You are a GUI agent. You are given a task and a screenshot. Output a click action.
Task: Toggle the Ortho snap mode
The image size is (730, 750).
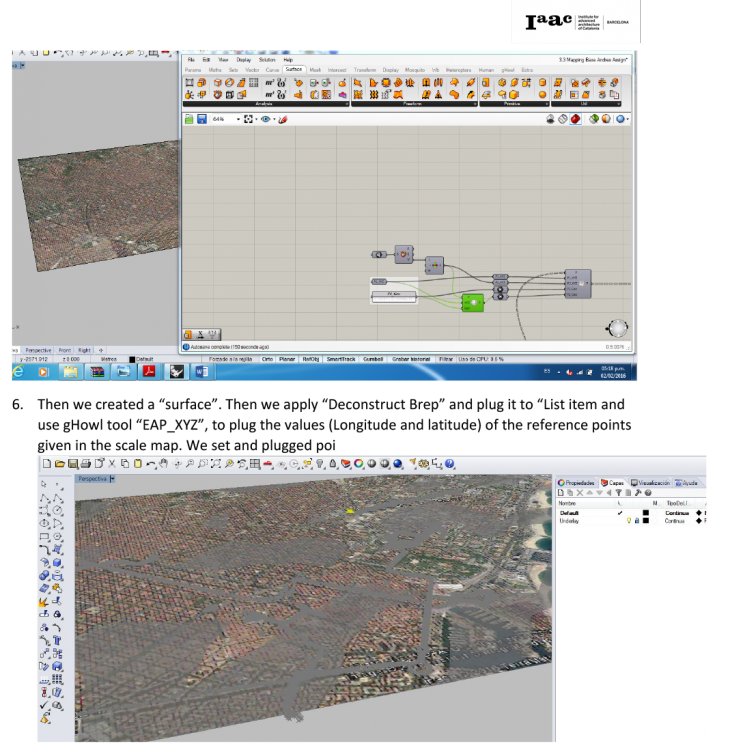pos(267,358)
